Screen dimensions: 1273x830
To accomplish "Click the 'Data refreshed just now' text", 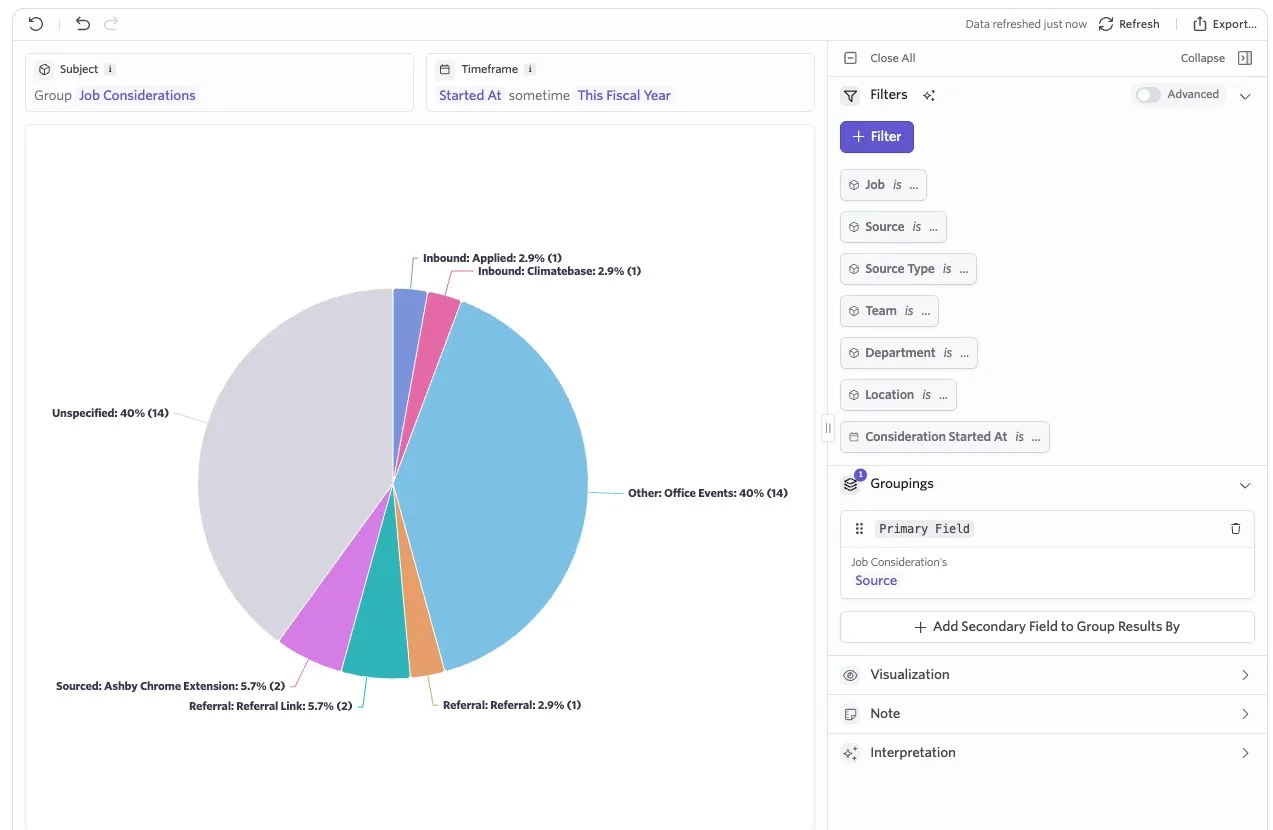I will 1026,24.
